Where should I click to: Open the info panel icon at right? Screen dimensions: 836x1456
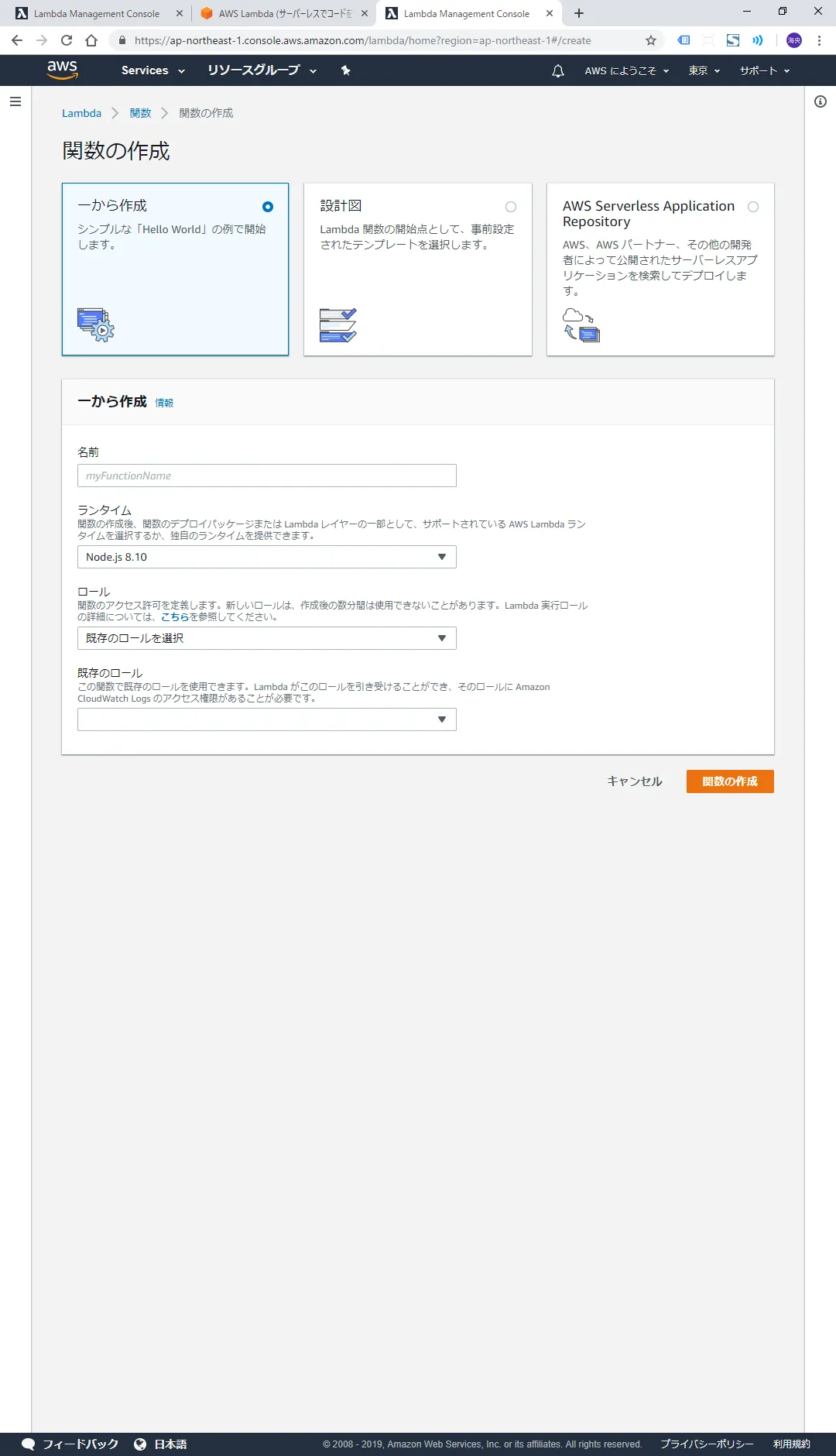click(821, 101)
